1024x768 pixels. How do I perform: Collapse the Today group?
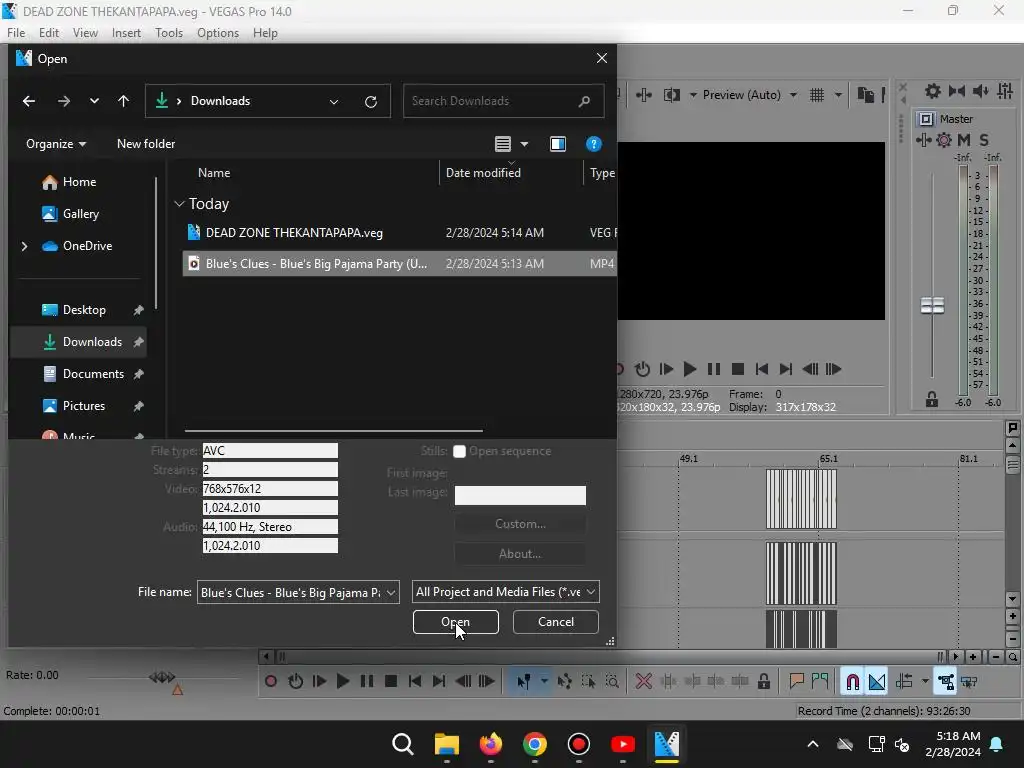tap(180, 204)
